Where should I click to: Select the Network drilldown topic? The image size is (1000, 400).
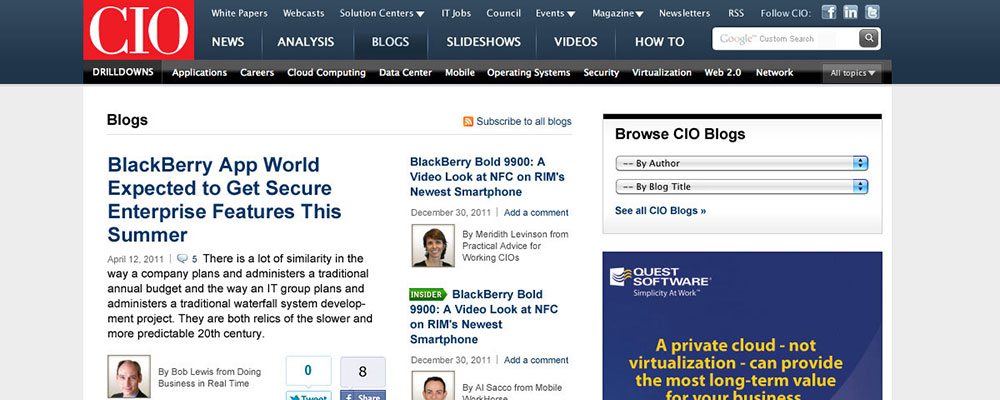pyautogui.click(x=774, y=73)
